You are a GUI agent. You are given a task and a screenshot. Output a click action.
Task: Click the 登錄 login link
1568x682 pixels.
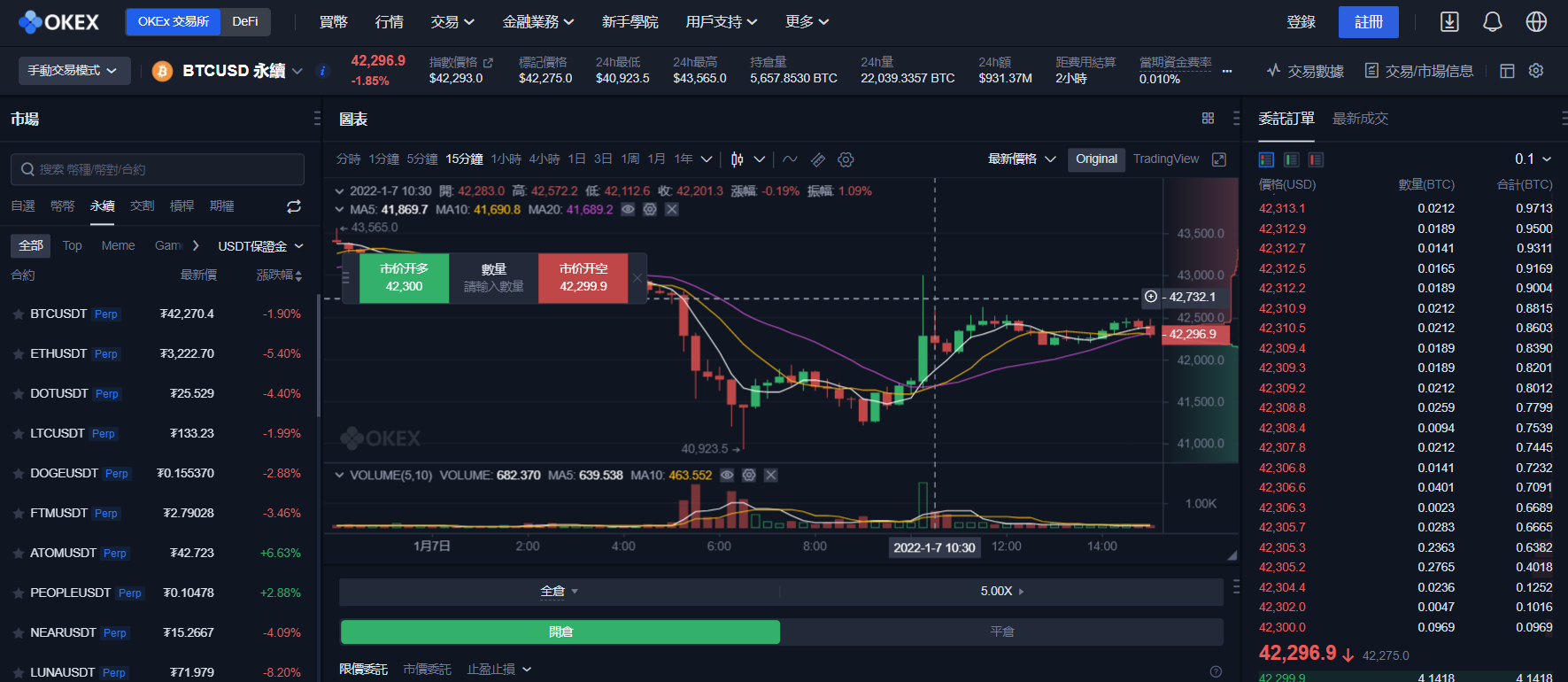click(x=1301, y=21)
